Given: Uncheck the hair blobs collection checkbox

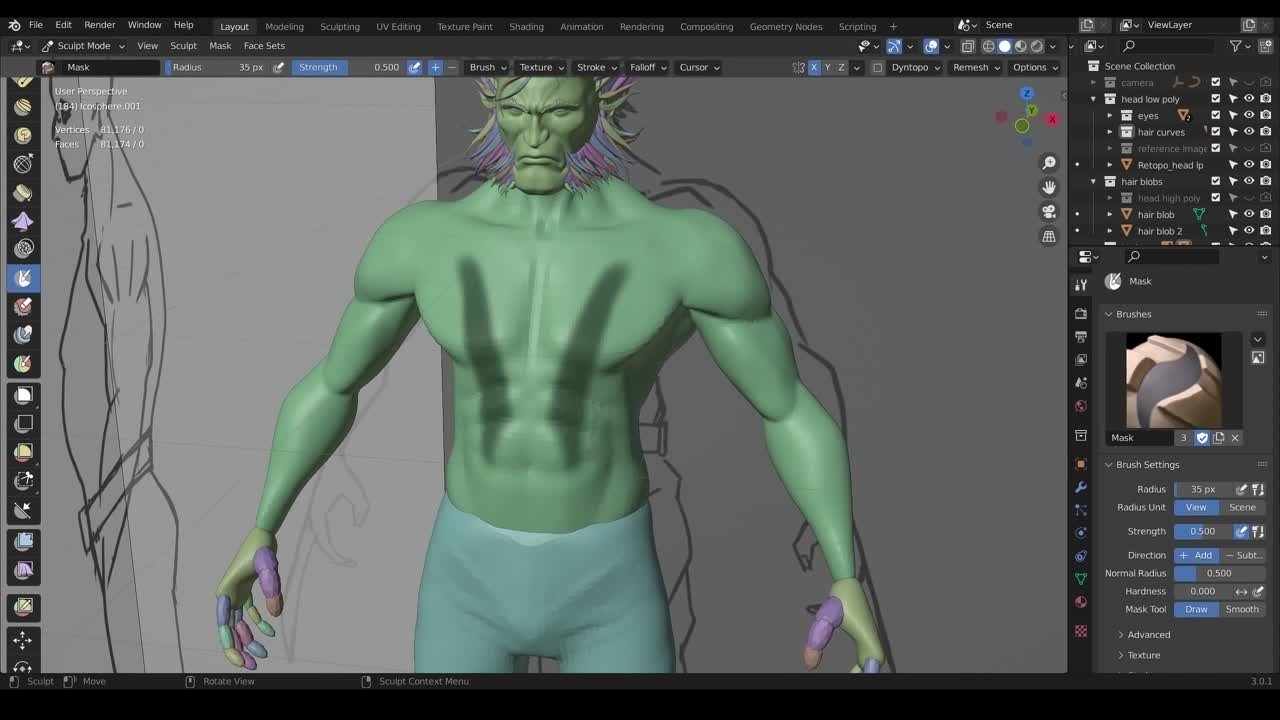Looking at the screenshot, I should (1215, 180).
